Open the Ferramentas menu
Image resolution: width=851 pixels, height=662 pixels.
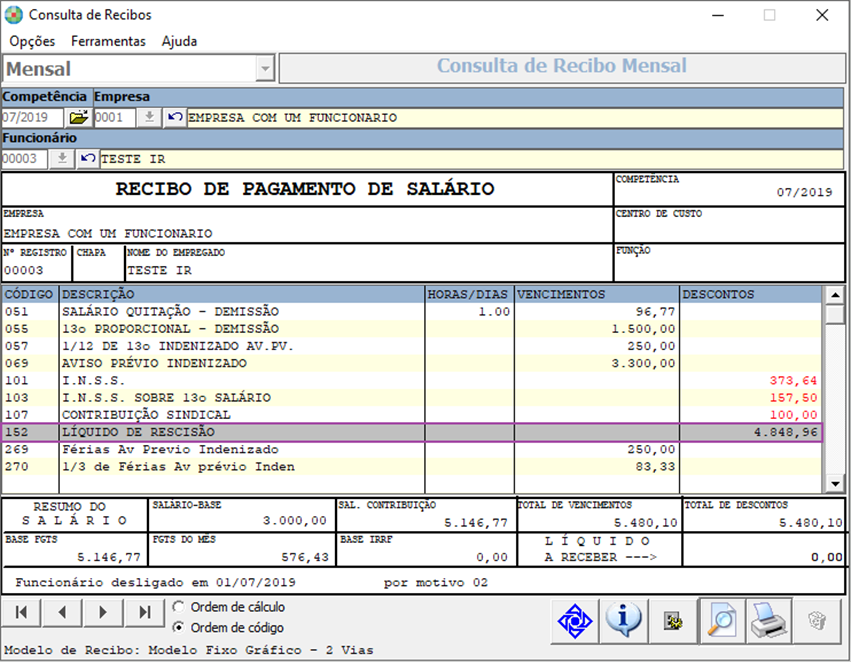coord(108,41)
